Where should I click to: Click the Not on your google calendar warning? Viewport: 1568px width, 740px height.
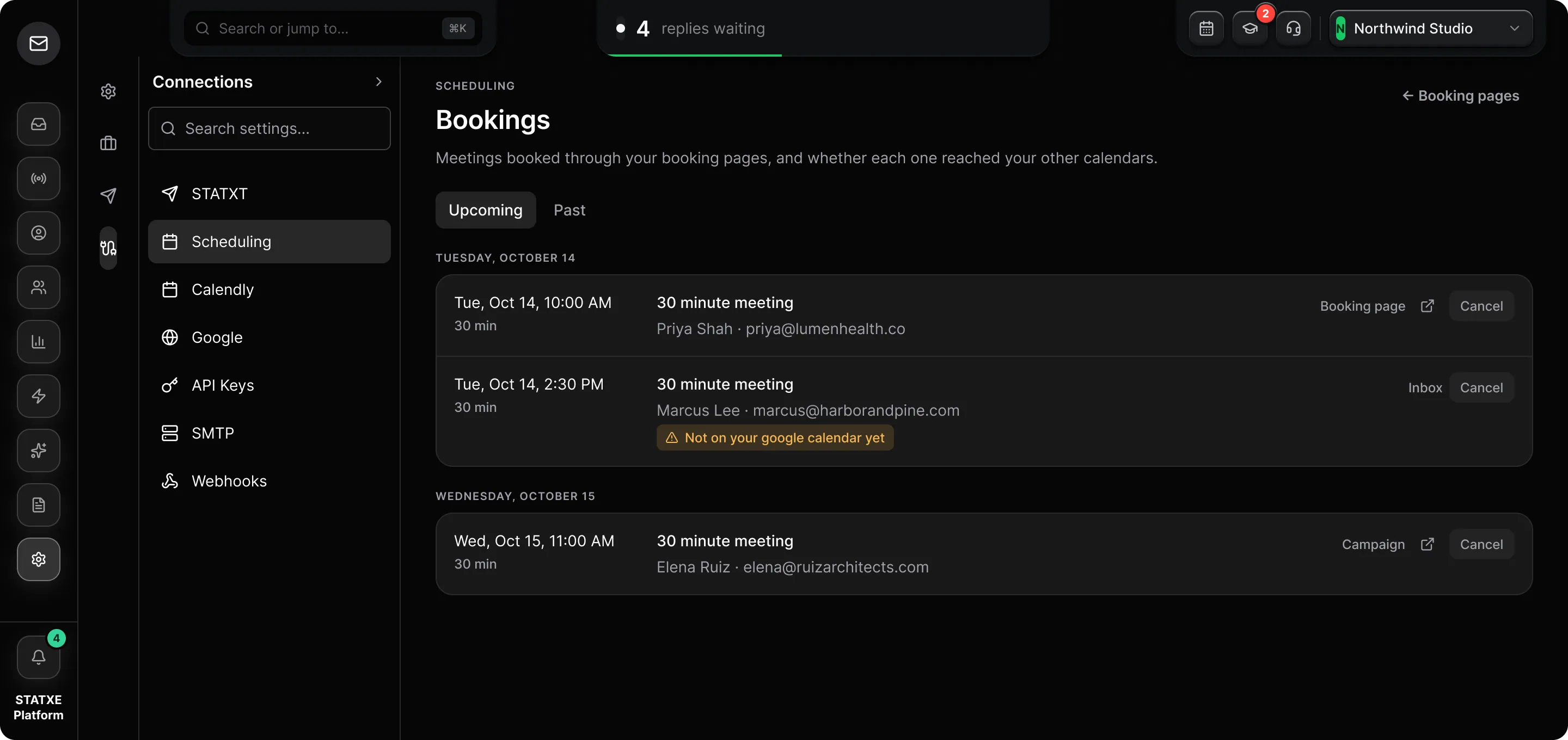coord(775,438)
